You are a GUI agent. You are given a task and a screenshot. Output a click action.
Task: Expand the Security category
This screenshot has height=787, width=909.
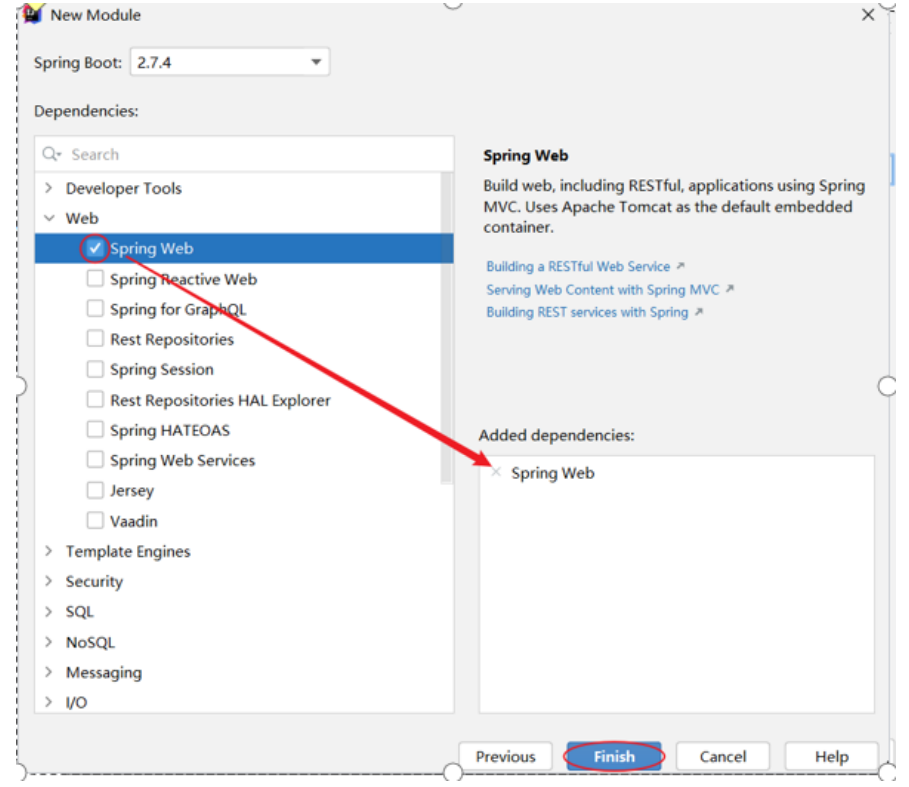coord(49,581)
